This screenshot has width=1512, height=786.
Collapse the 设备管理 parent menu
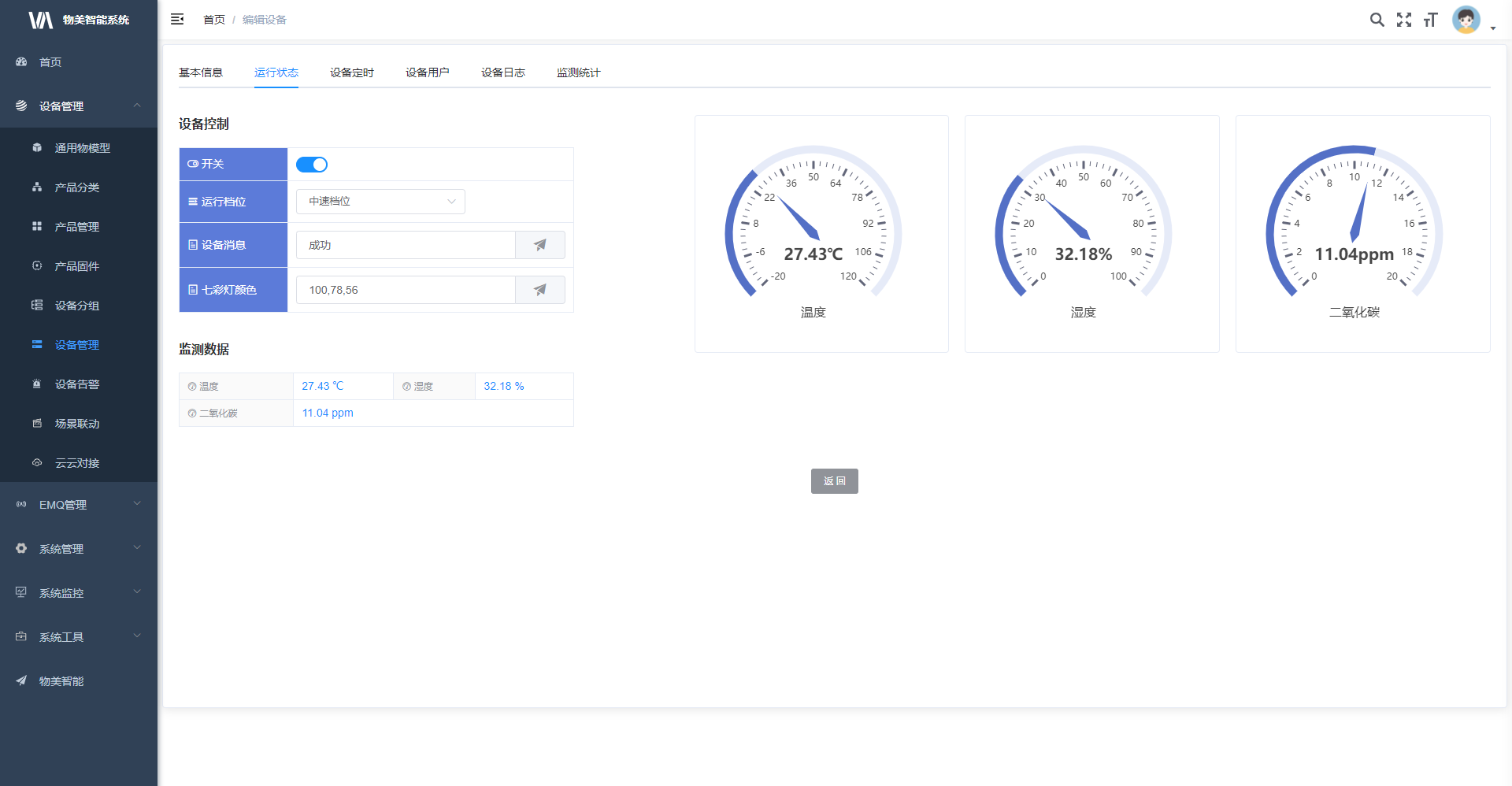[79, 106]
